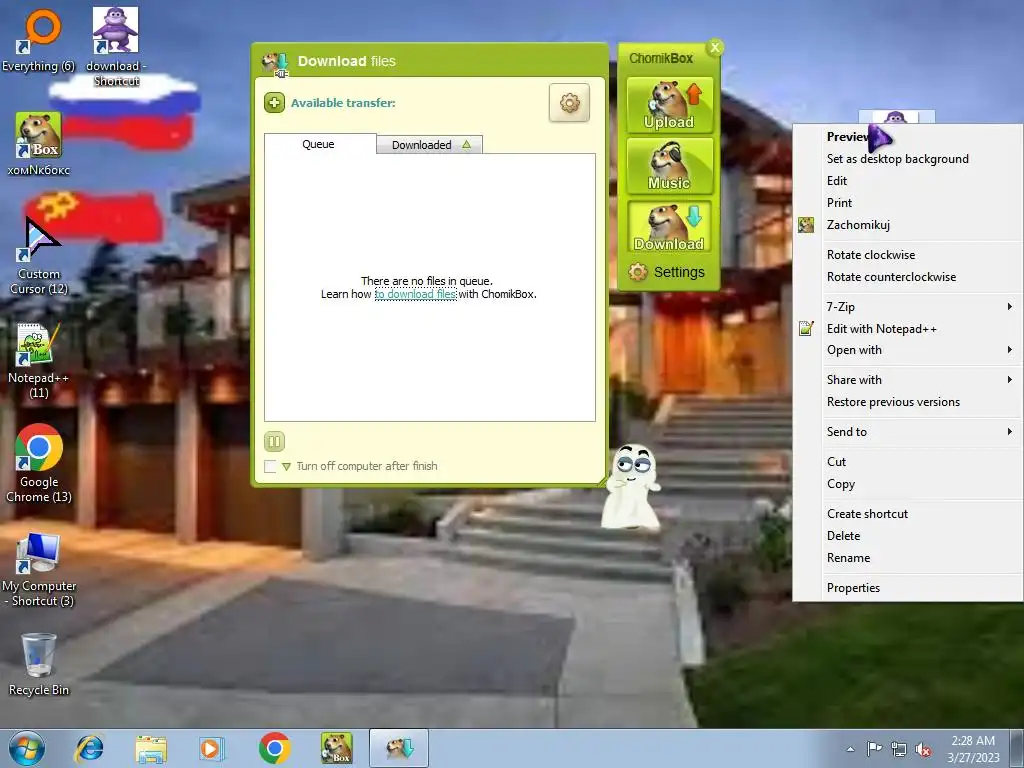Select the My Computer - Shortcut (3) icon
Image resolution: width=1024 pixels, height=768 pixels.
point(39,569)
